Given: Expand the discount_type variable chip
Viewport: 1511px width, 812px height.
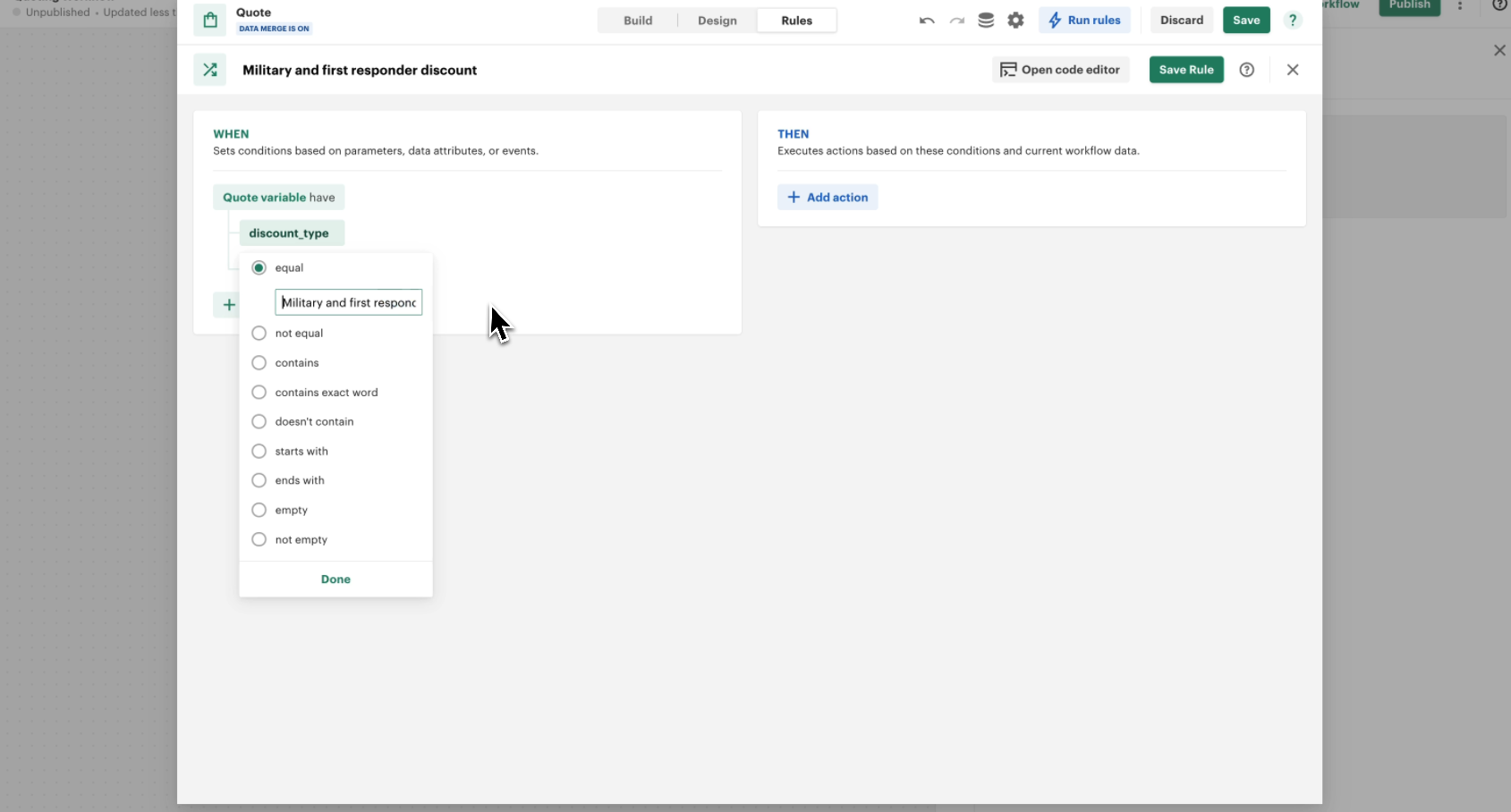Looking at the screenshot, I should coord(291,233).
